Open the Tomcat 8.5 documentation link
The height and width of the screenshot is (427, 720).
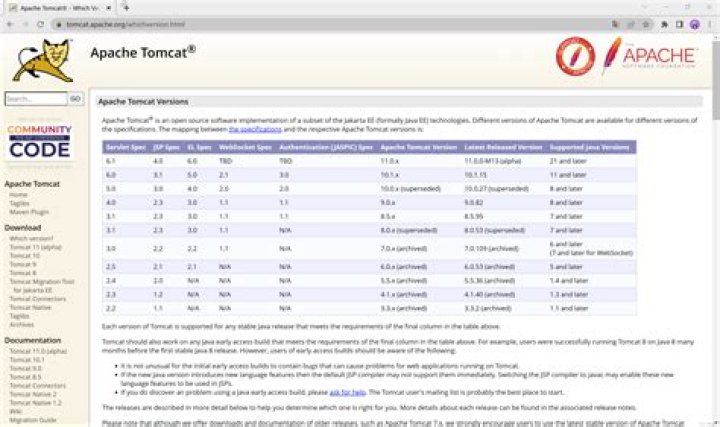click(x=26, y=377)
